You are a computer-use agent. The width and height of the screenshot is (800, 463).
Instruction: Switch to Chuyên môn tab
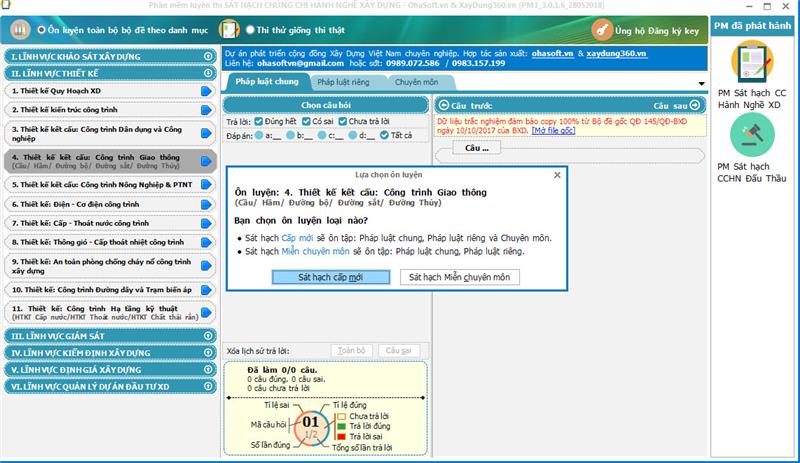coord(416,82)
